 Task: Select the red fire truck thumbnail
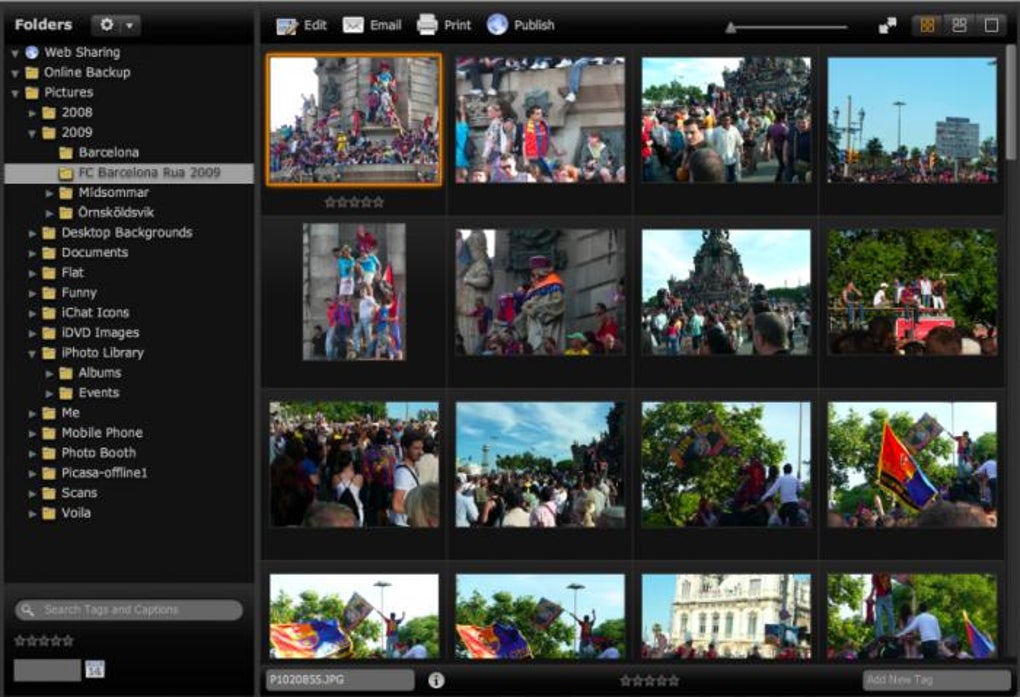pos(911,292)
